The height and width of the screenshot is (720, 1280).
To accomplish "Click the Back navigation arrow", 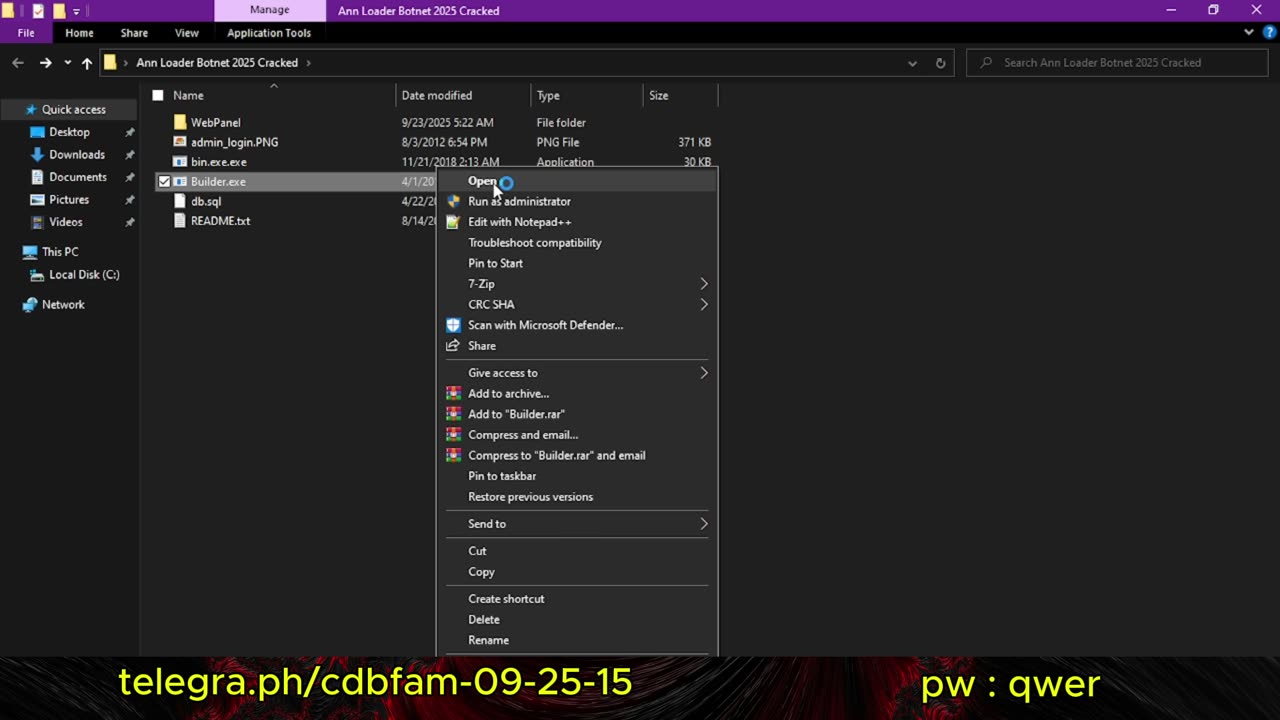I will 18,63.
